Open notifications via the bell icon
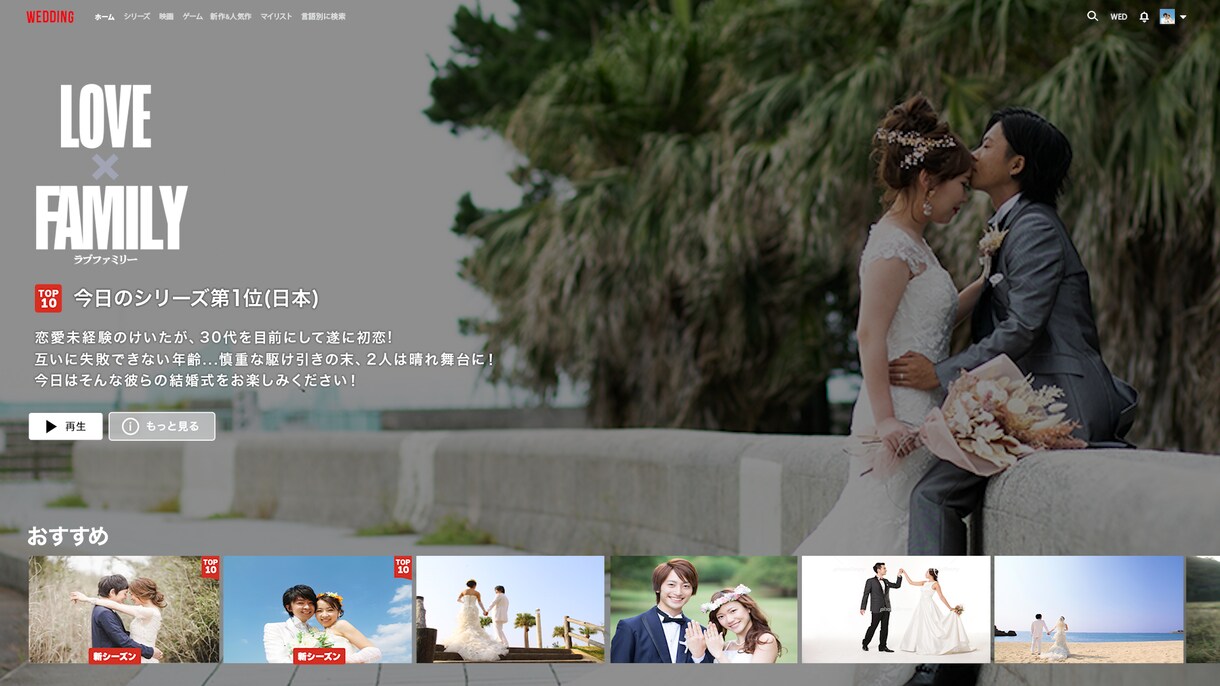Image resolution: width=1220 pixels, height=686 pixels. pyautogui.click(x=1144, y=17)
